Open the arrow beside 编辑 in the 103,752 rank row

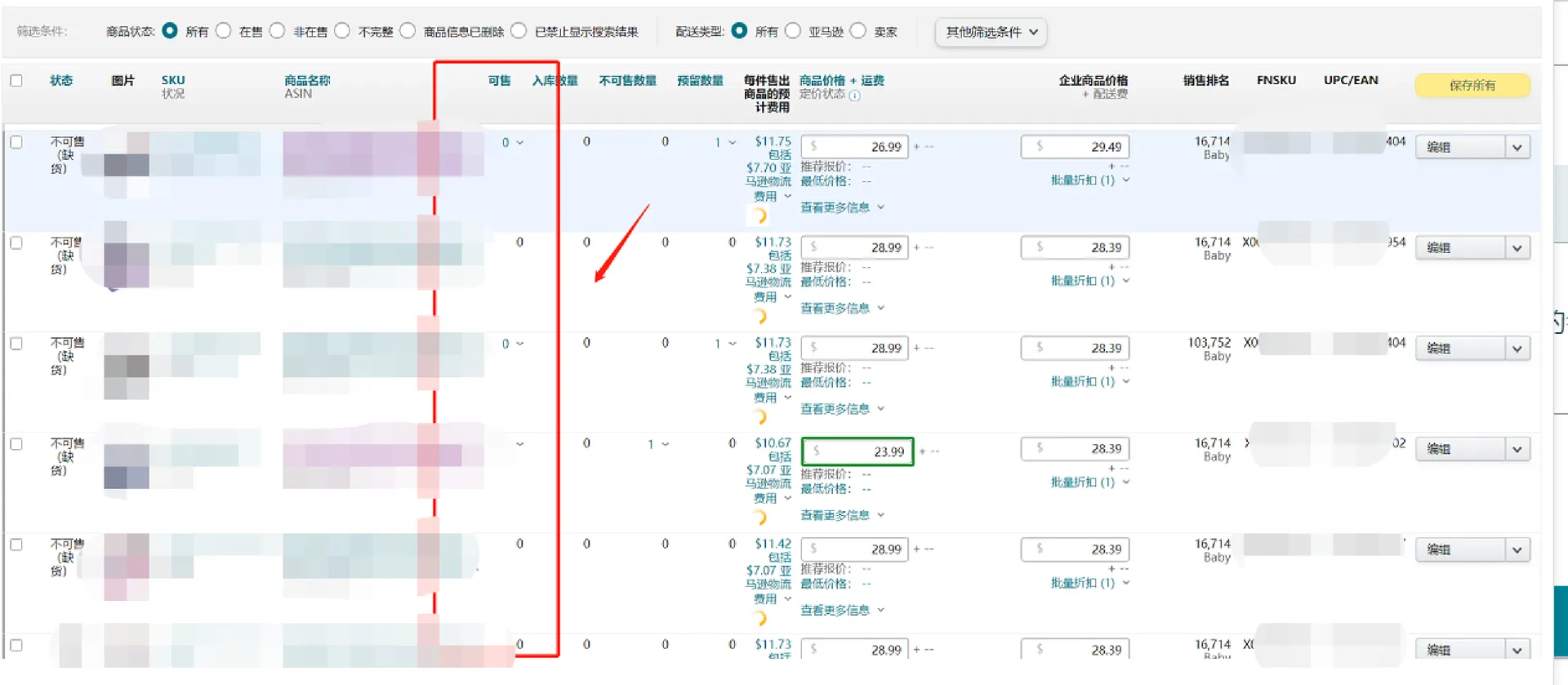coord(1517,349)
